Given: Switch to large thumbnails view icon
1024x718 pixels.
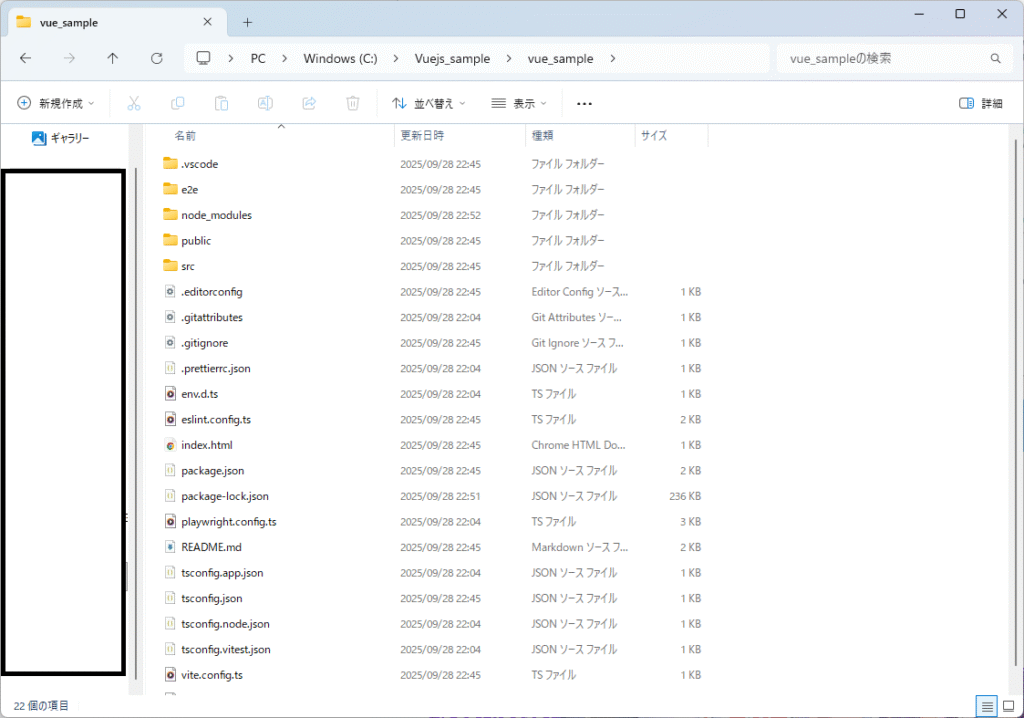Looking at the screenshot, I should (1008, 706).
